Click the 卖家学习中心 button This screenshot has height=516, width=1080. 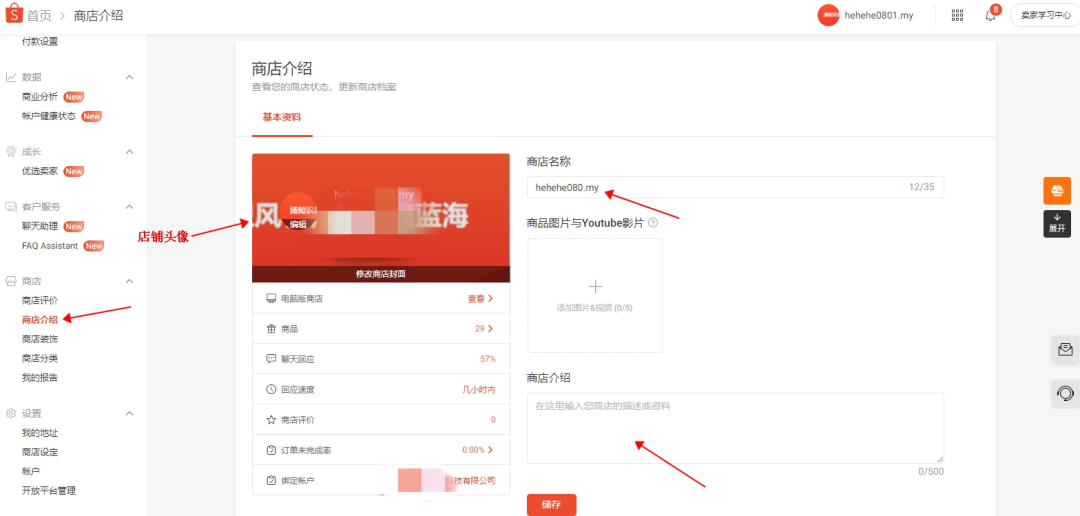point(1045,14)
